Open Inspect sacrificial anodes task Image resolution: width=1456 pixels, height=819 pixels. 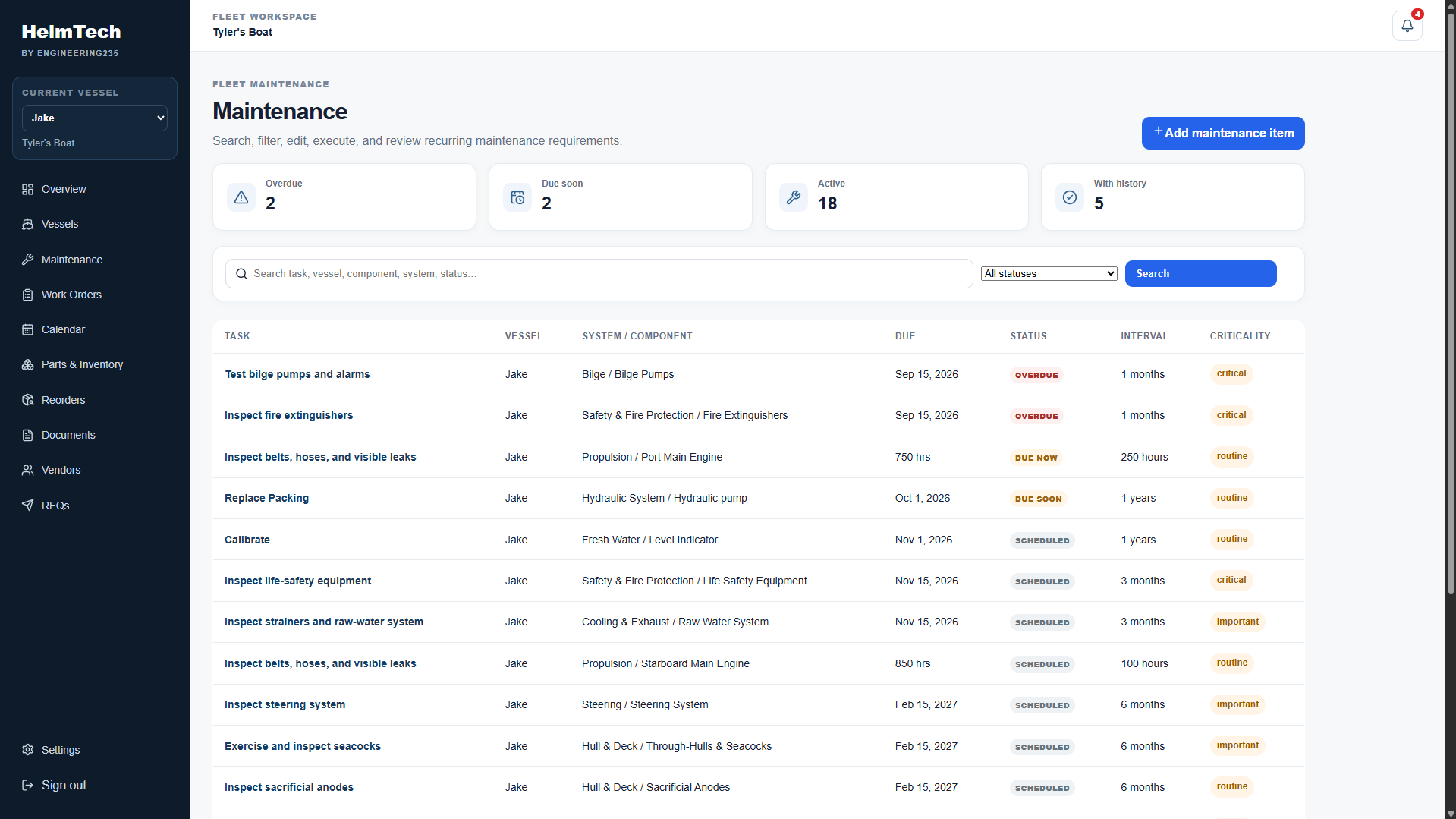tap(289, 787)
